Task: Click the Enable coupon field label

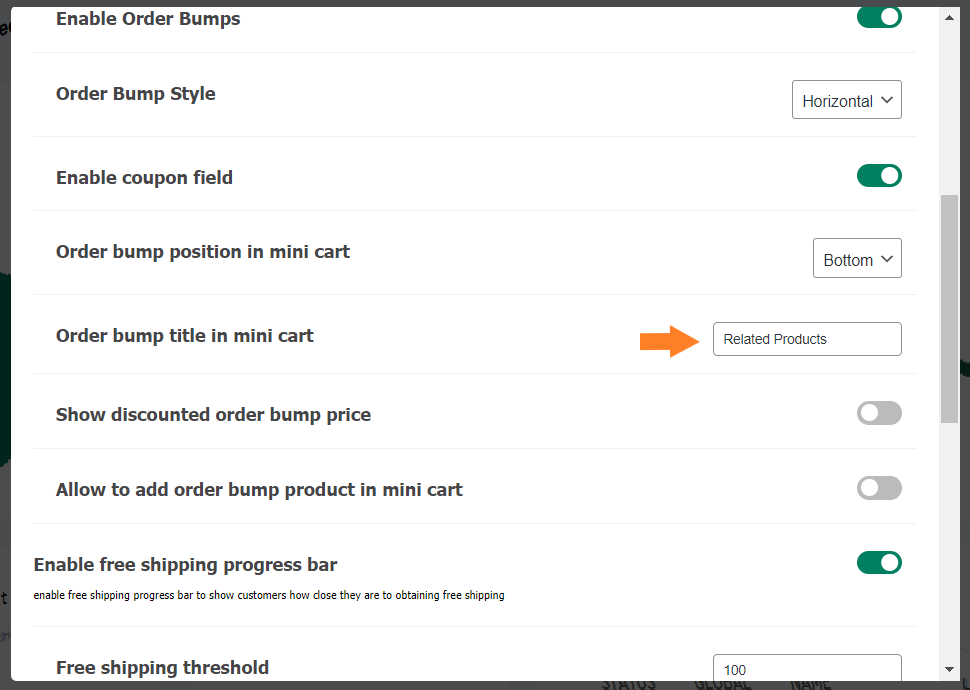Action: [144, 178]
